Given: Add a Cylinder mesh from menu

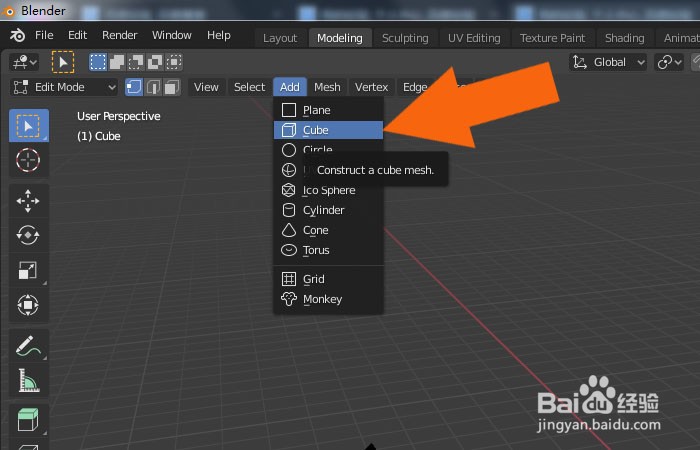Looking at the screenshot, I should (329, 210).
